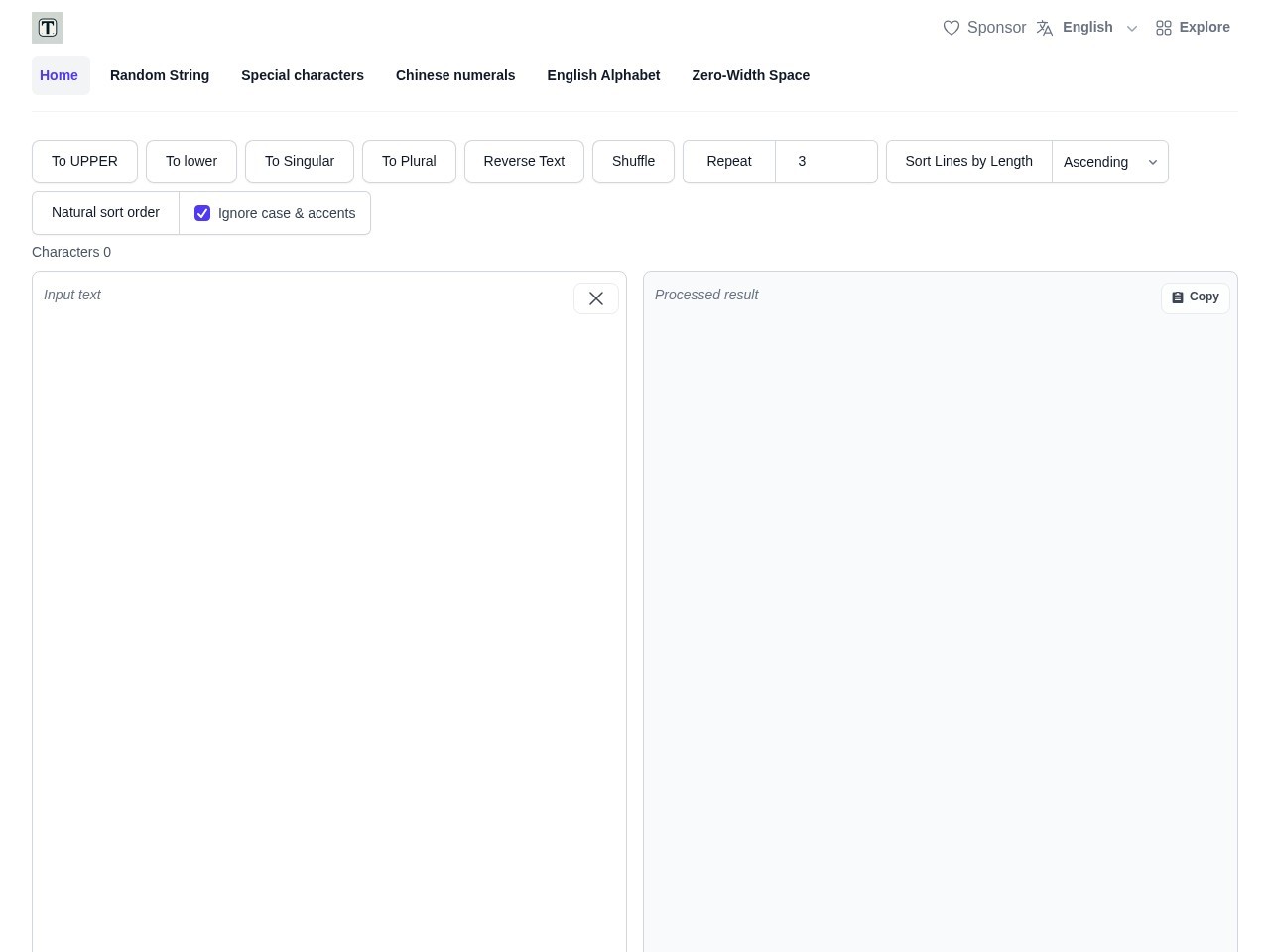Copy the processed result
The width and height of the screenshot is (1270, 952).
point(1196,297)
